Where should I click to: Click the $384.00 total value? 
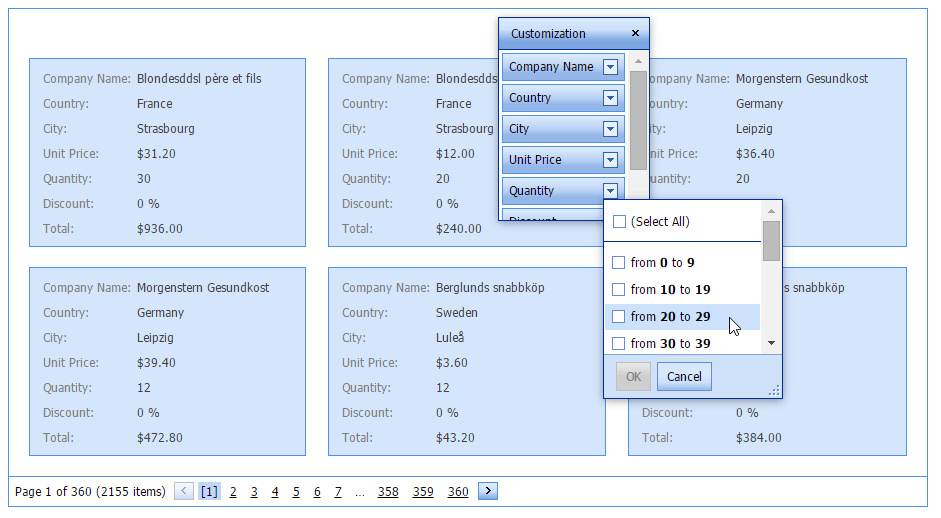click(759, 438)
